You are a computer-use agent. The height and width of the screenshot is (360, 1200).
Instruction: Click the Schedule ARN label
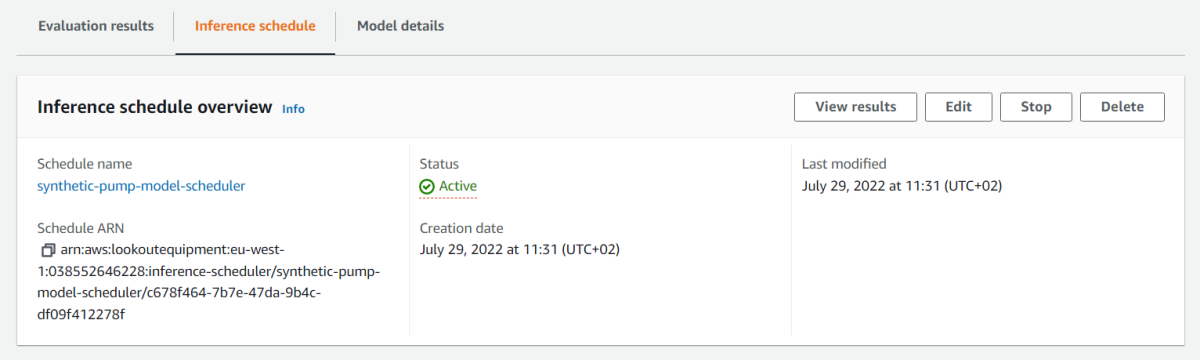80,227
